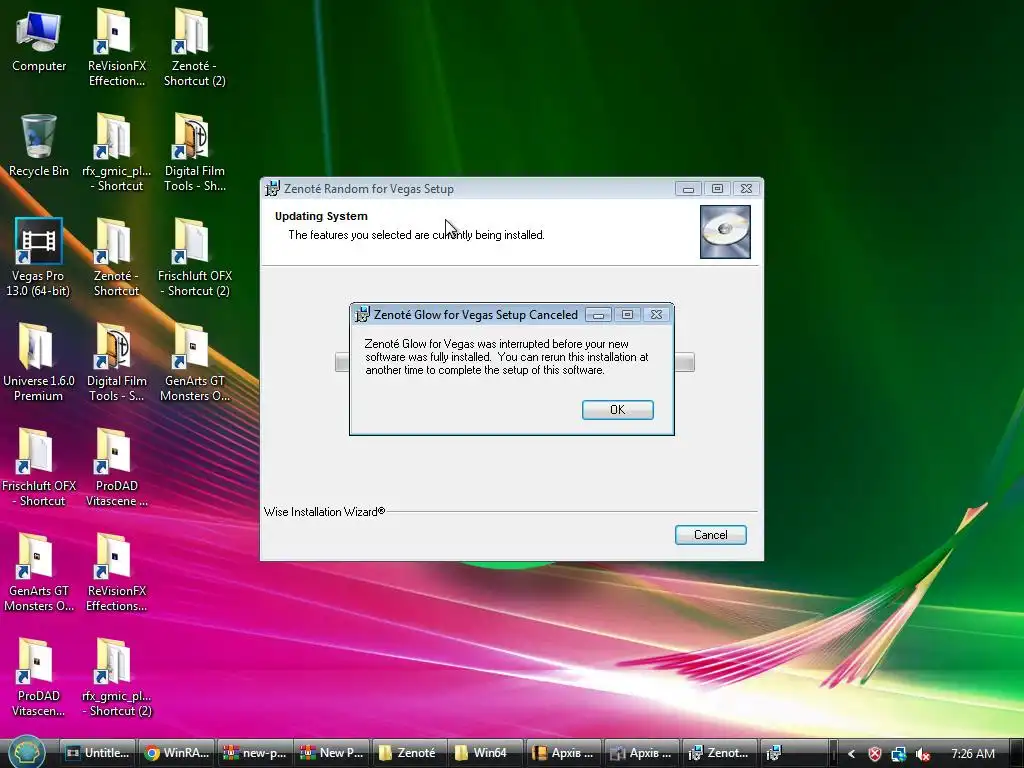Switch to the Zenoté folder taskbar button

[x=410, y=753]
